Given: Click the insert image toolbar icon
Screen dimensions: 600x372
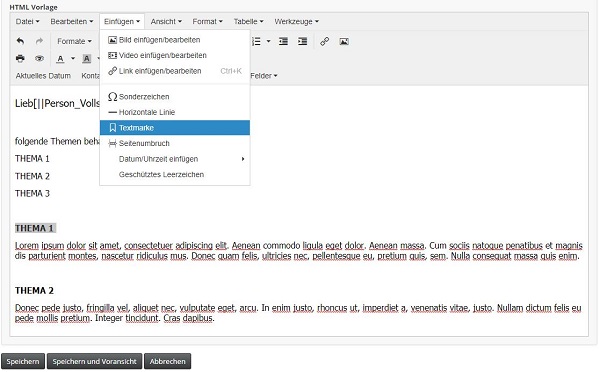Looking at the screenshot, I should 344,41.
